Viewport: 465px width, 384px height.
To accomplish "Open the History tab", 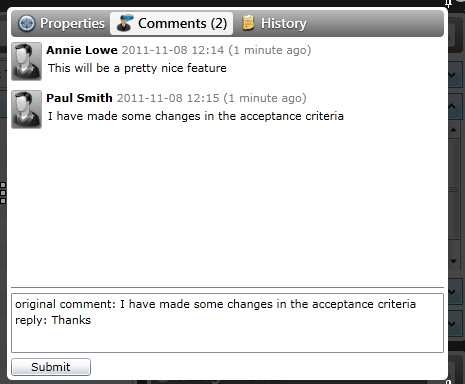I will pos(274,23).
